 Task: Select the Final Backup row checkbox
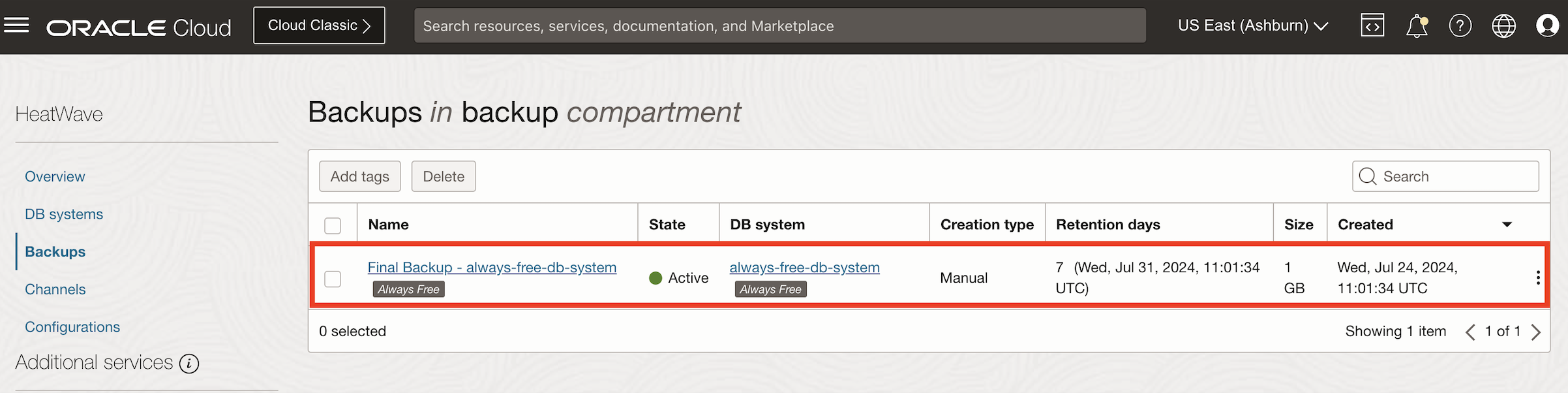point(333,279)
